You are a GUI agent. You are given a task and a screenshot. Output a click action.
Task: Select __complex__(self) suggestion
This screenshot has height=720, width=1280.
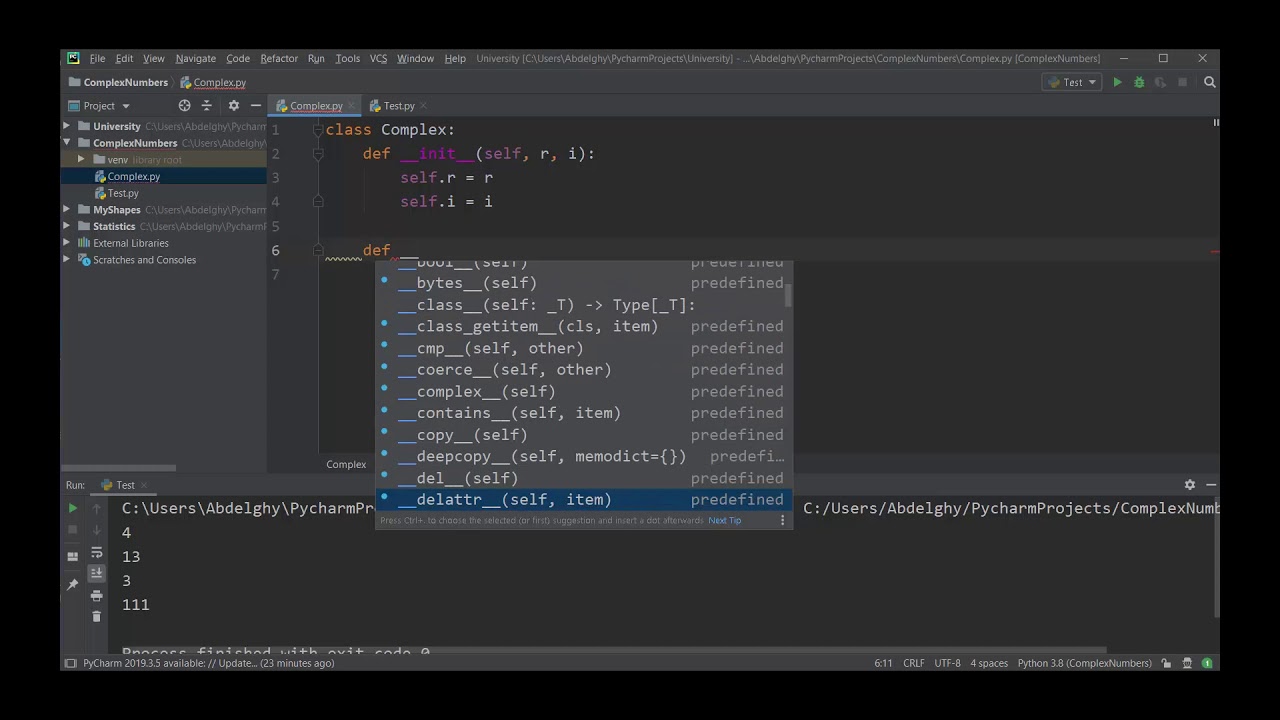point(583,391)
